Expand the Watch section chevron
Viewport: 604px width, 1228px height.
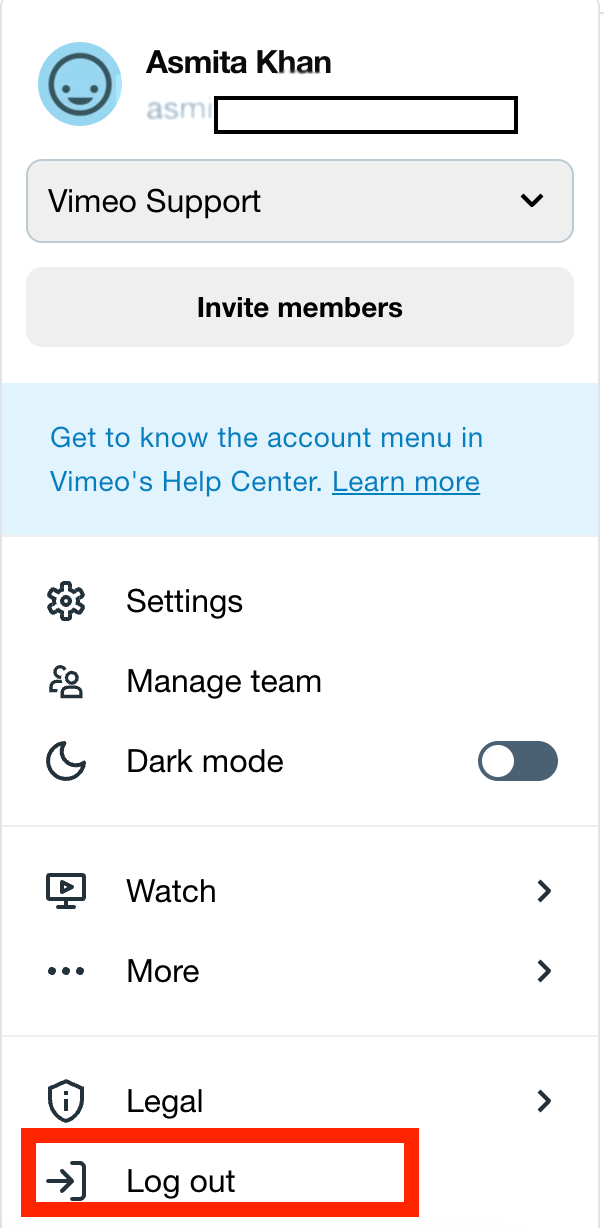pos(544,891)
